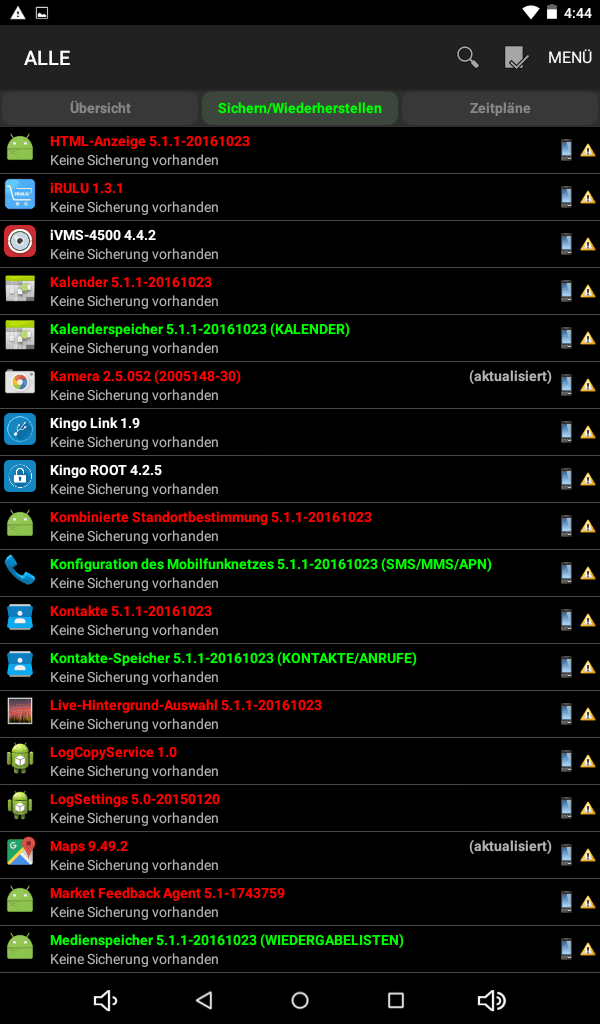Tap the Kontakte app icon
This screenshot has height=1024, width=600.
(20, 617)
